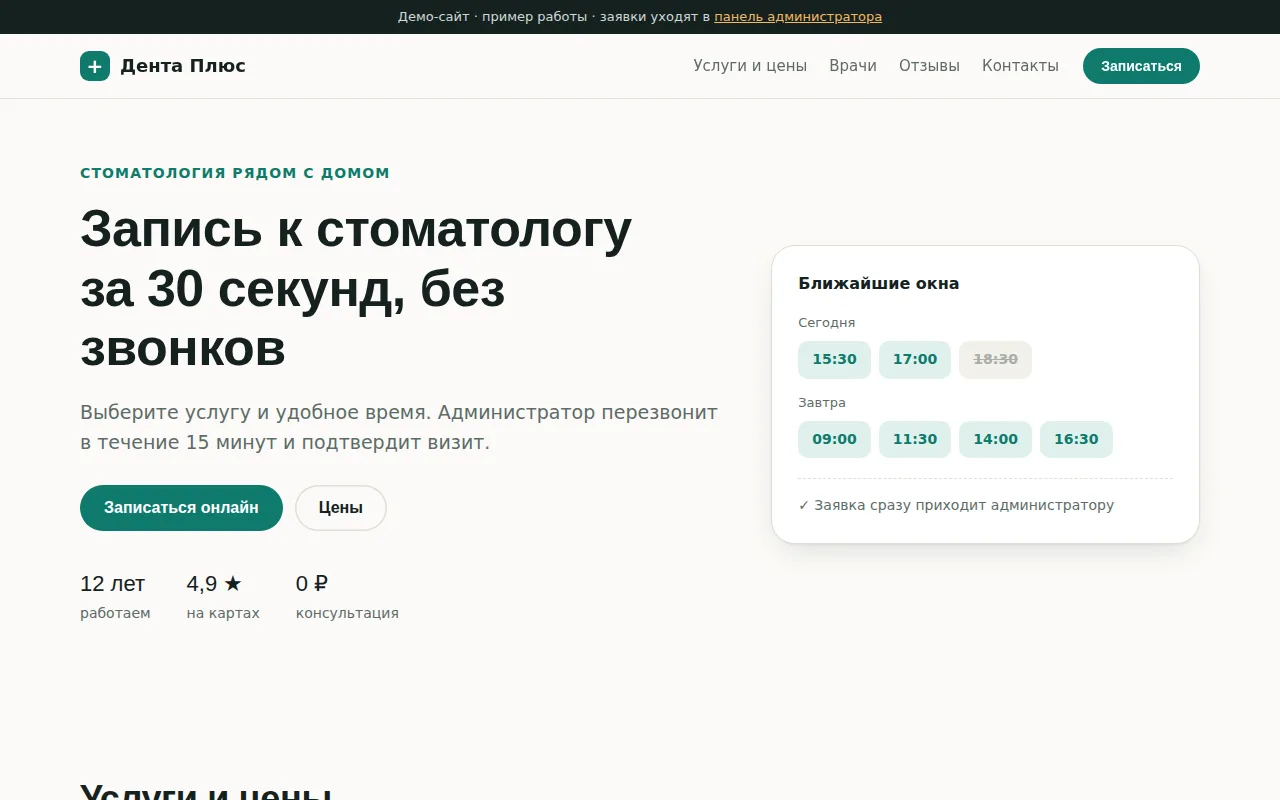Choose tomorrow's 14:00 time slot
The width and height of the screenshot is (1280, 800).
click(x=995, y=440)
